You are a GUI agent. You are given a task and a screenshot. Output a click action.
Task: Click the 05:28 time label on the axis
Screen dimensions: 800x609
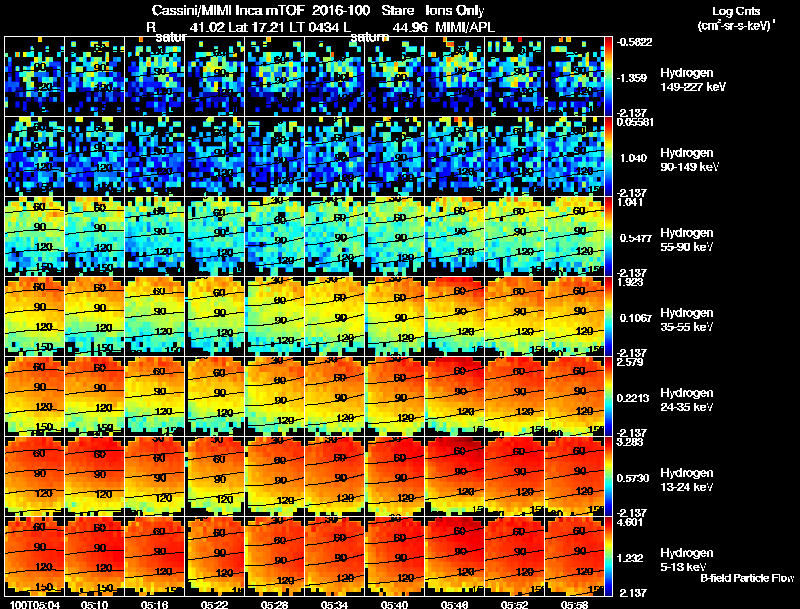coord(274,604)
